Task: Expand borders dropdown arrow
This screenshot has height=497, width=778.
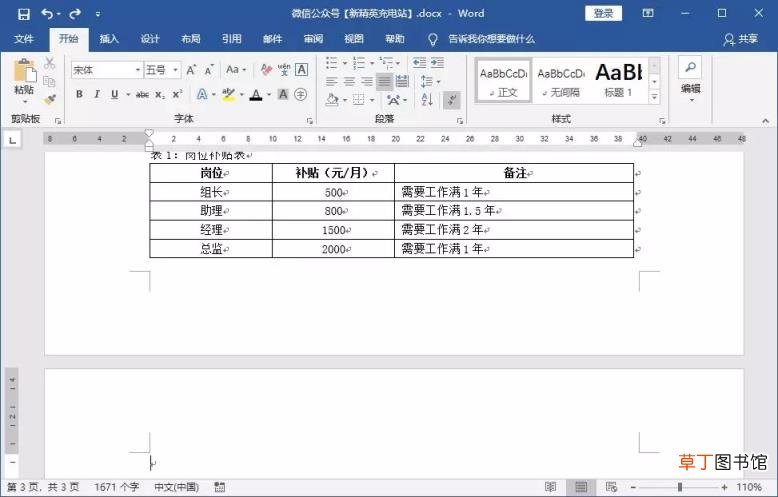Action: pos(372,100)
